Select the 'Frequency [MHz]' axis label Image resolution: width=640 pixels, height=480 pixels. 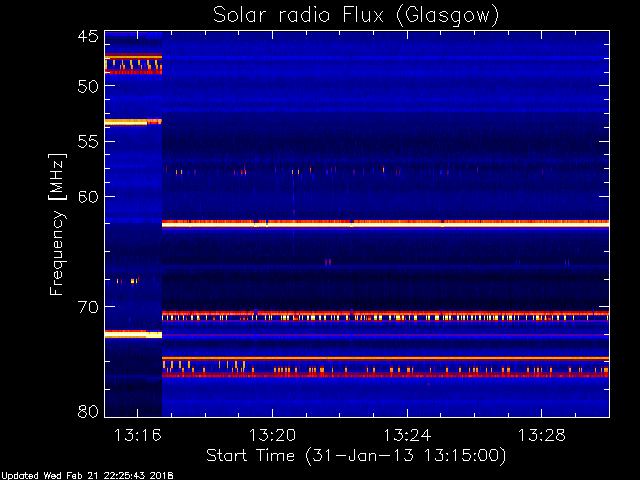pyautogui.click(x=57, y=224)
